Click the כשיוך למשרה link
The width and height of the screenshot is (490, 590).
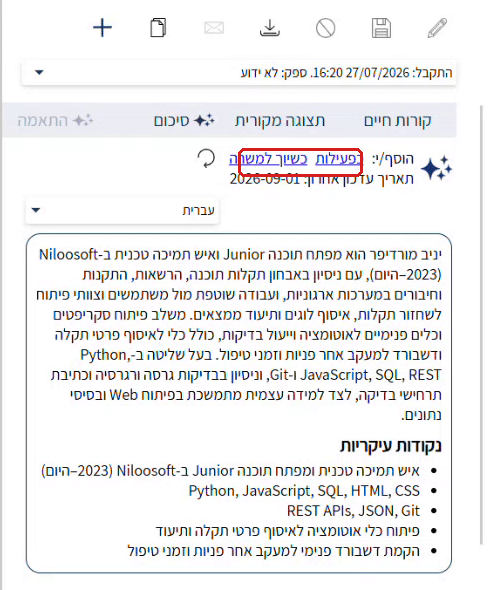[x=268, y=159]
